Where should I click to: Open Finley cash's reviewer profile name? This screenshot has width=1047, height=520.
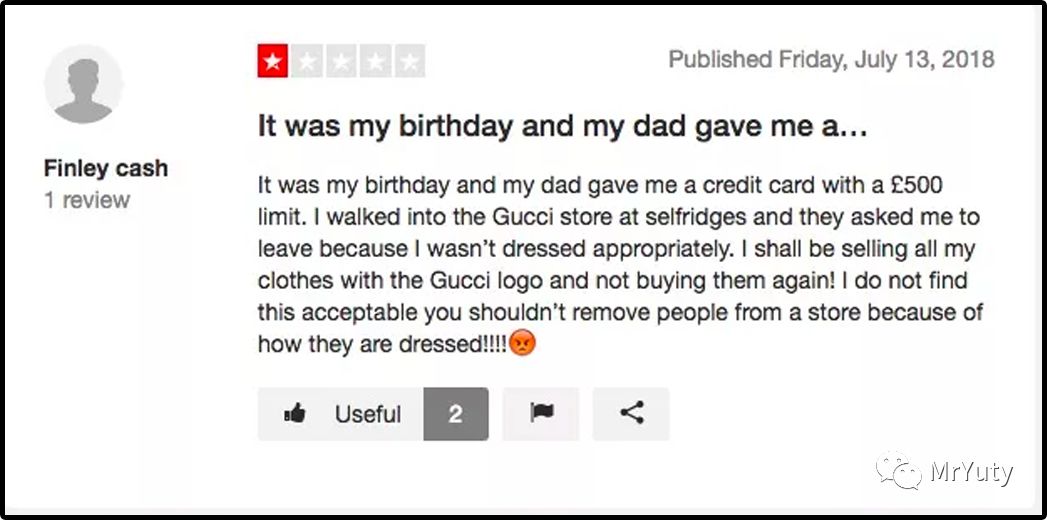[106, 169]
